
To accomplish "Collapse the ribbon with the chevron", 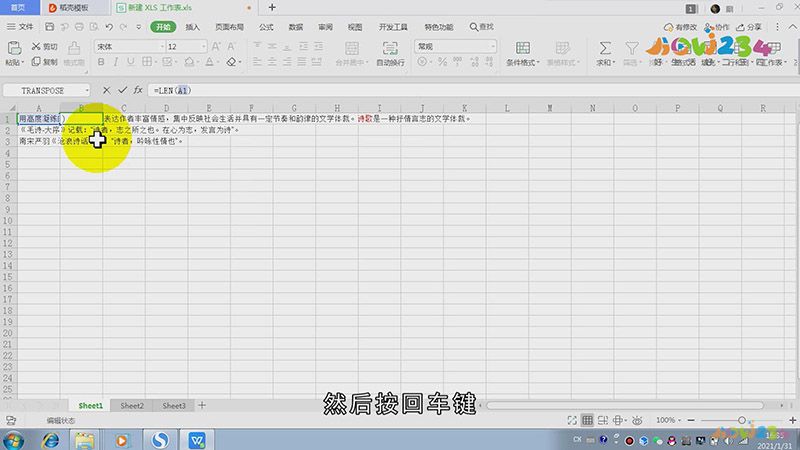I will click(x=792, y=27).
